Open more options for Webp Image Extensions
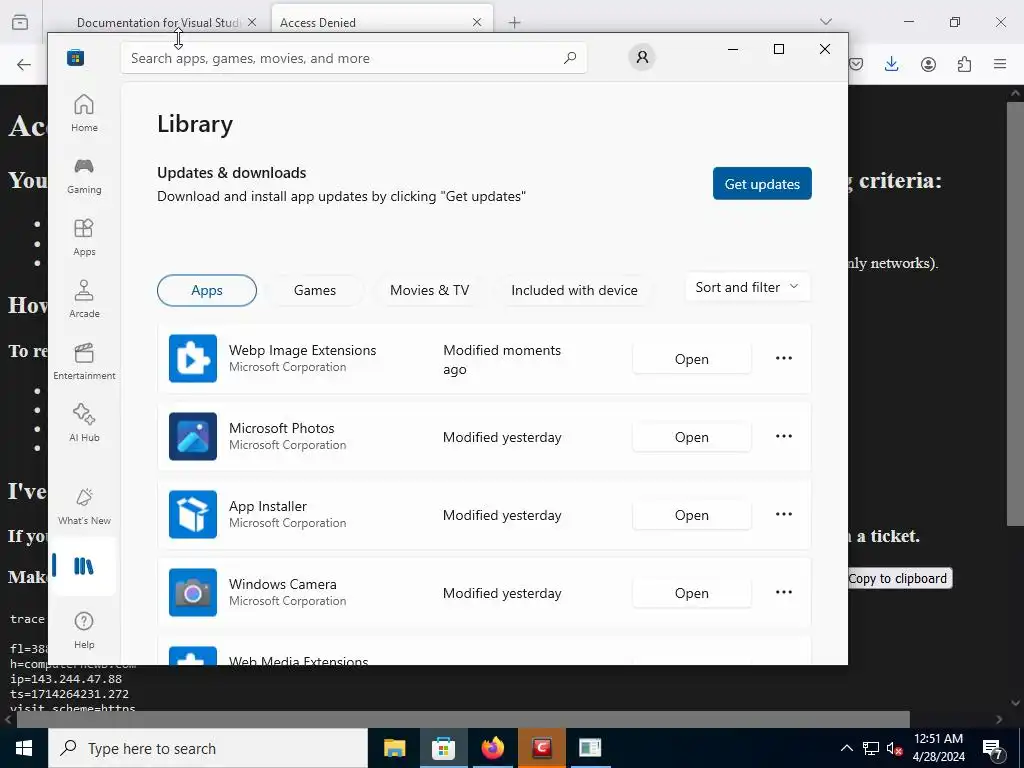 pos(784,358)
